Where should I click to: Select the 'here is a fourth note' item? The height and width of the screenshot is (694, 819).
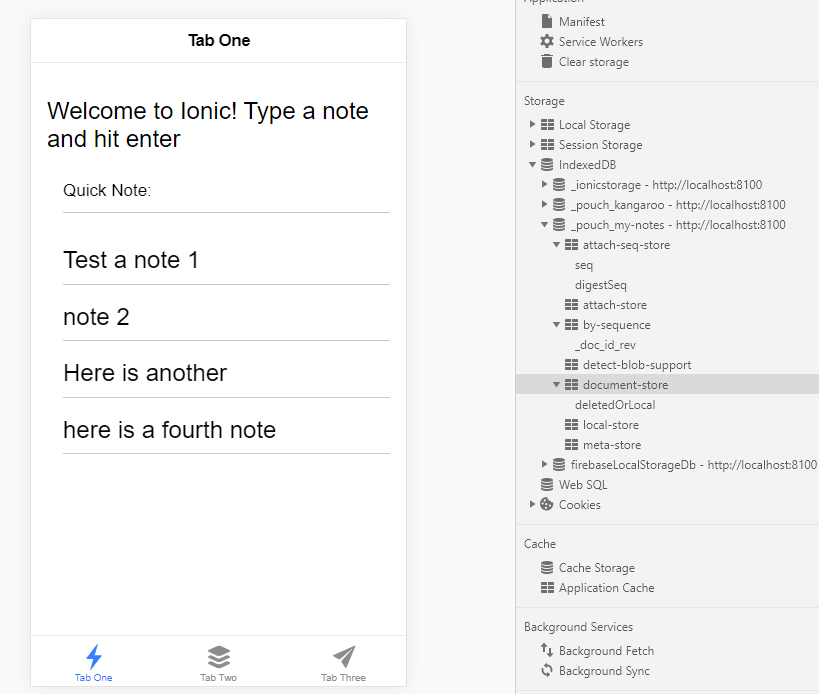tap(226, 430)
